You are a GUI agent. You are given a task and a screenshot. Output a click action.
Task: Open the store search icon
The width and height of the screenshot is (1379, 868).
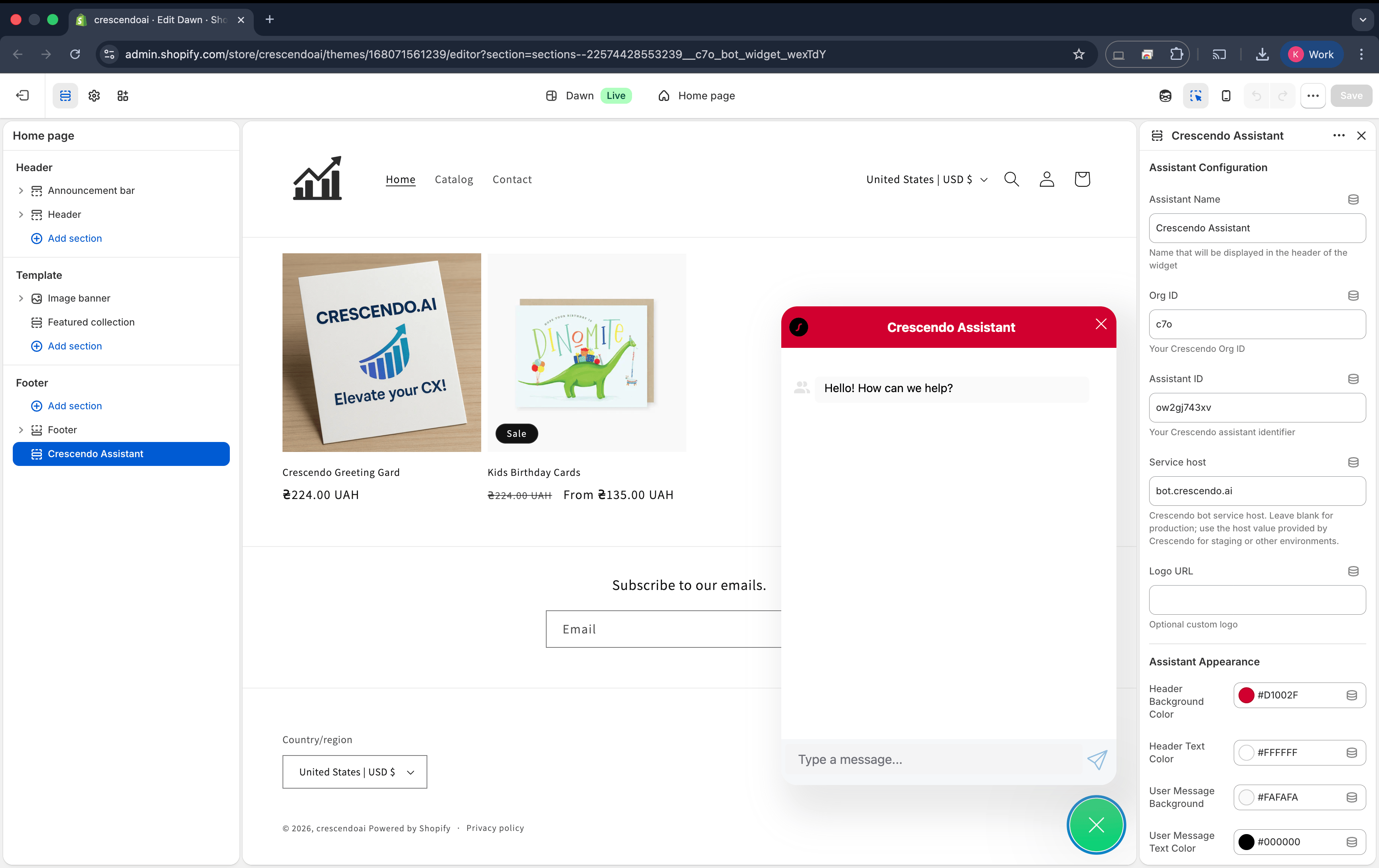click(x=1012, y=180)
